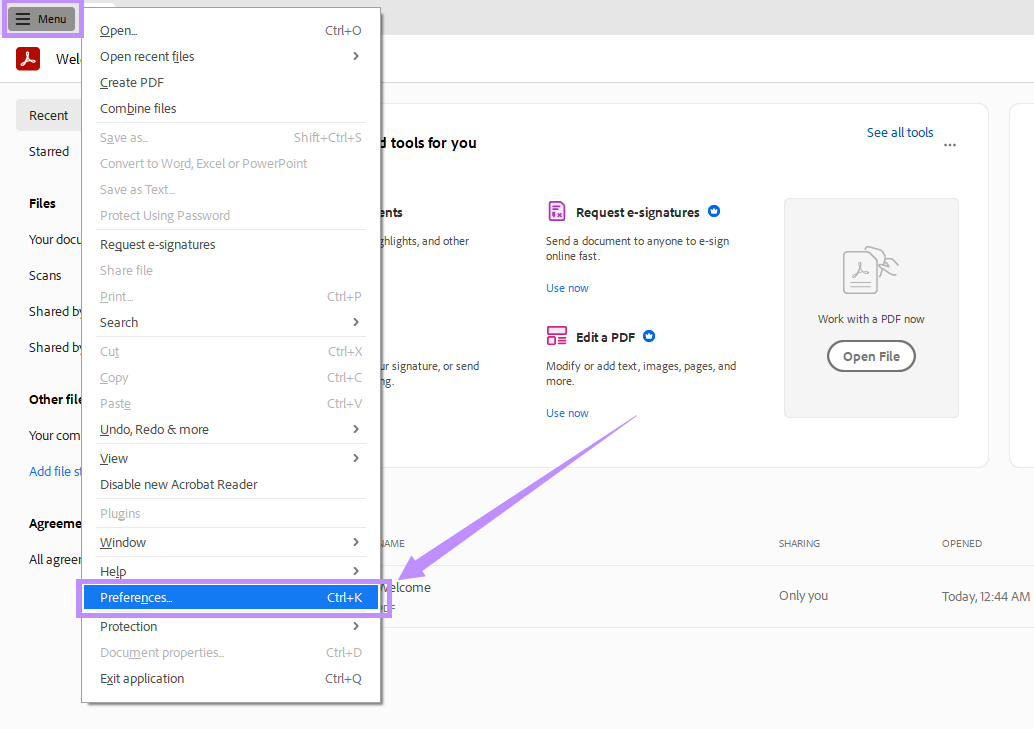
Task: Click the Adobe Acrobat Reader logo
Action: pos(26,59)
